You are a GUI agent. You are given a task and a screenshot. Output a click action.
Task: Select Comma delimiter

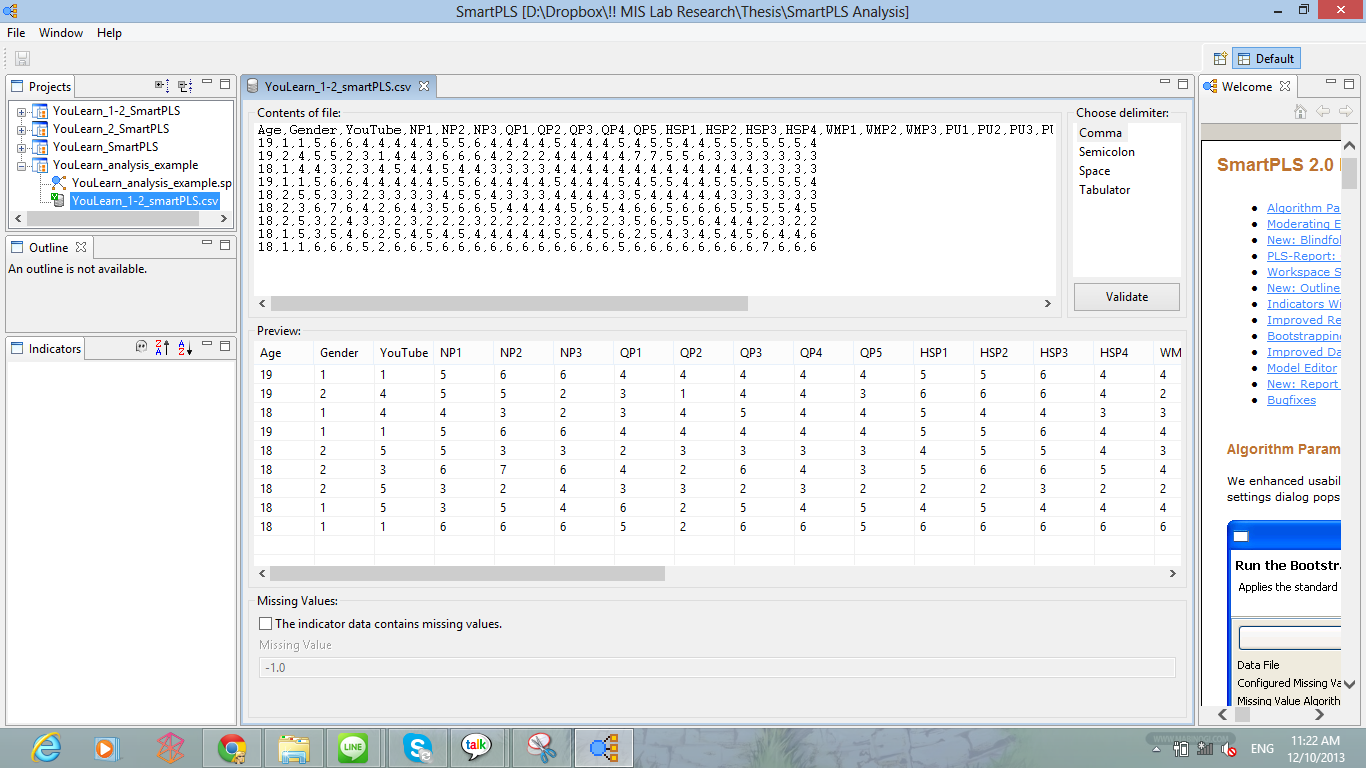click(1100, 133)
